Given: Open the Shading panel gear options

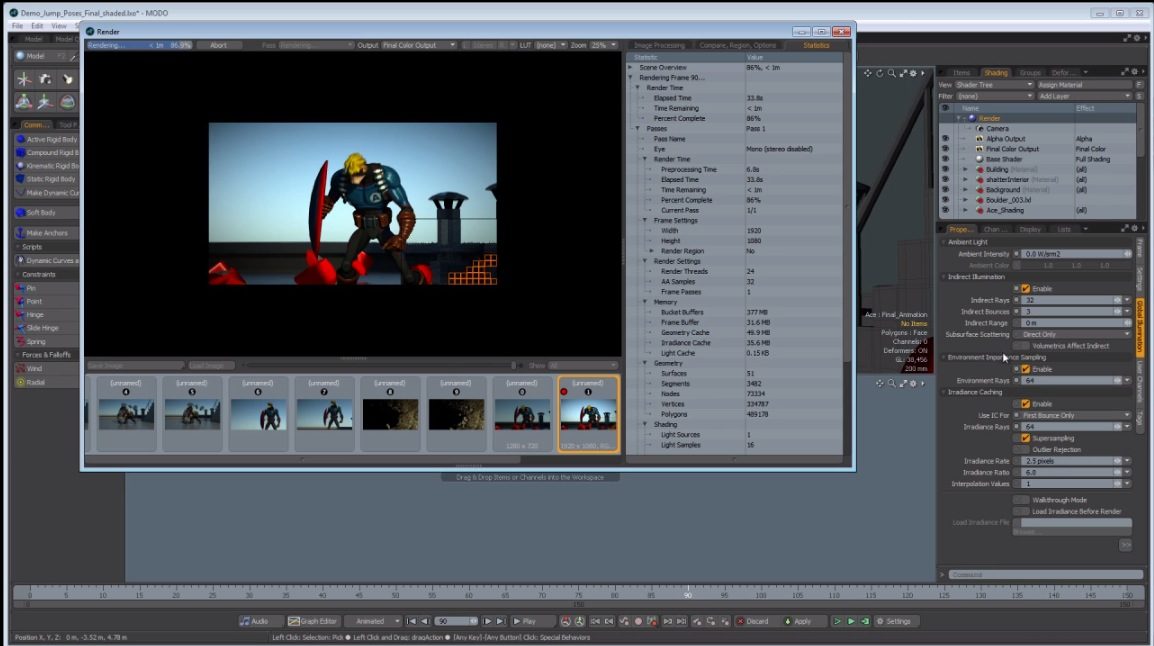Looking at the screenshot, I should pyautogui.click(x=1134, y=72).
